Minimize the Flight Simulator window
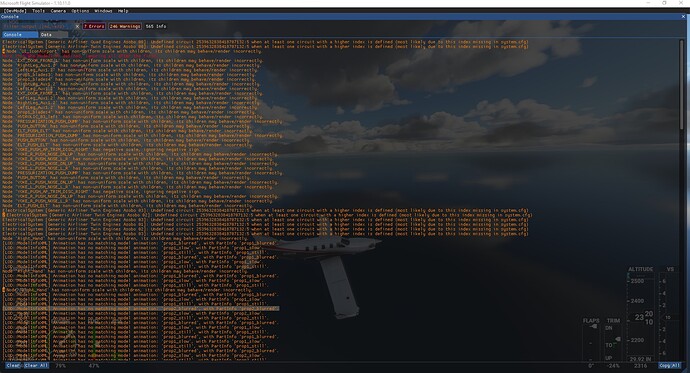Screen dimensions: 690x373 coord(648,3)
